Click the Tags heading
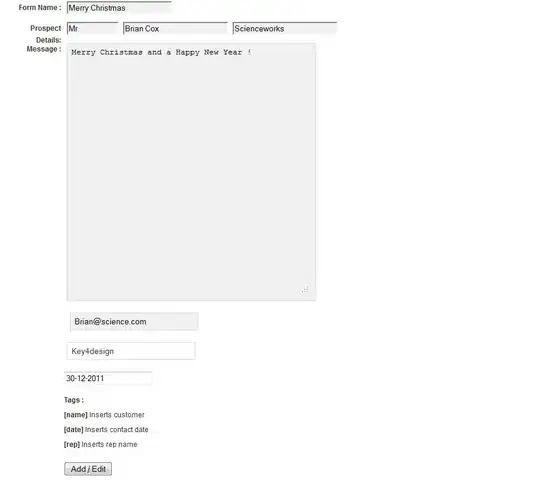 point(74,400)
